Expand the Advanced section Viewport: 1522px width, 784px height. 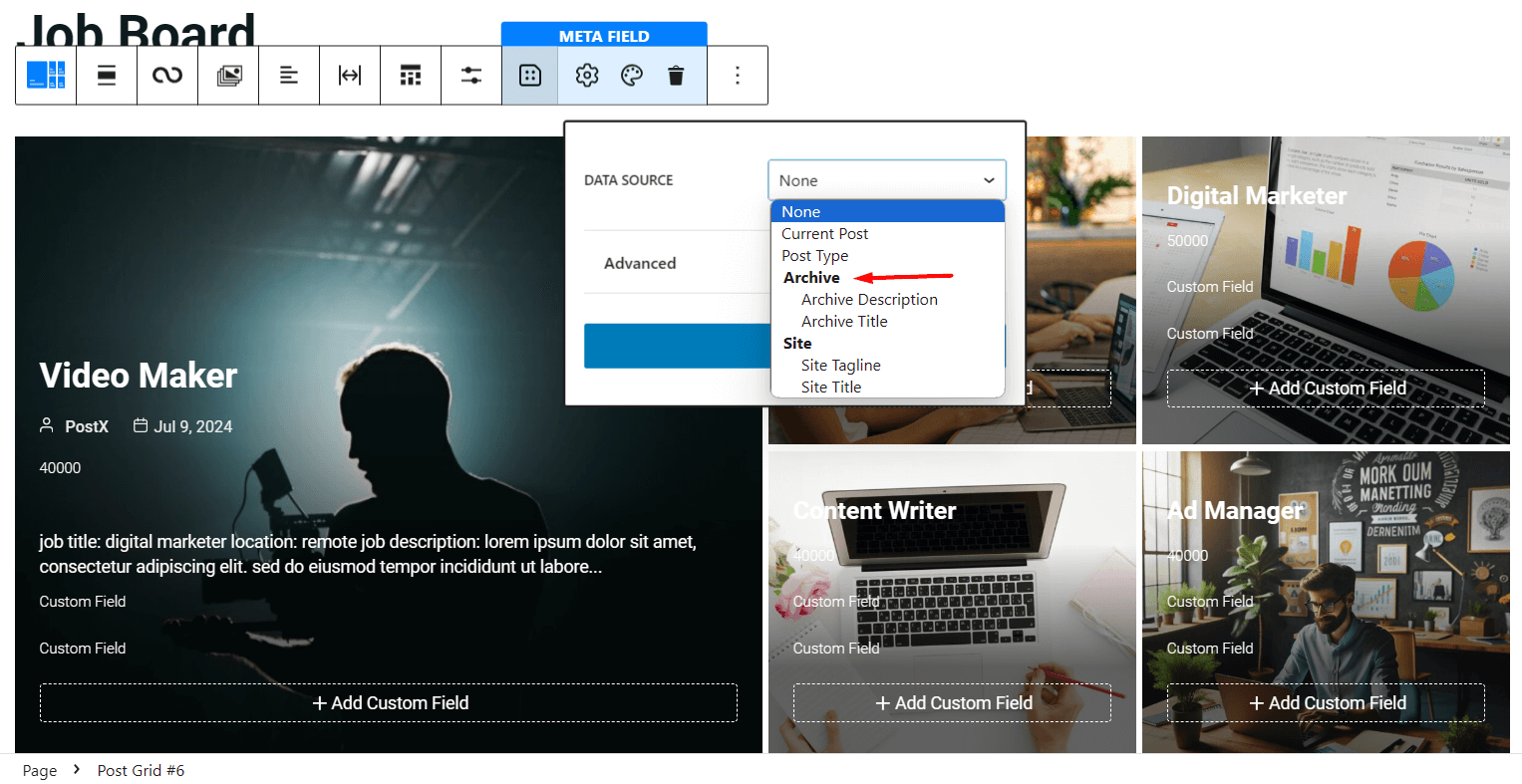point(639,263)
